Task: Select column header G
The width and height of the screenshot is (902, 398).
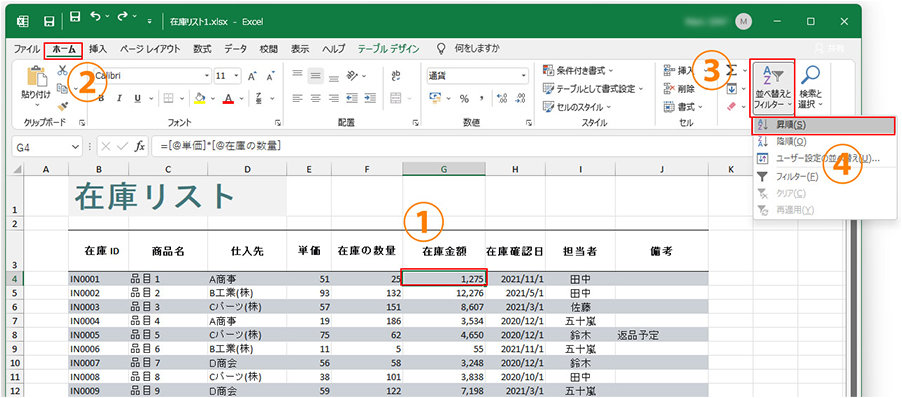Action: pos(444,169)
